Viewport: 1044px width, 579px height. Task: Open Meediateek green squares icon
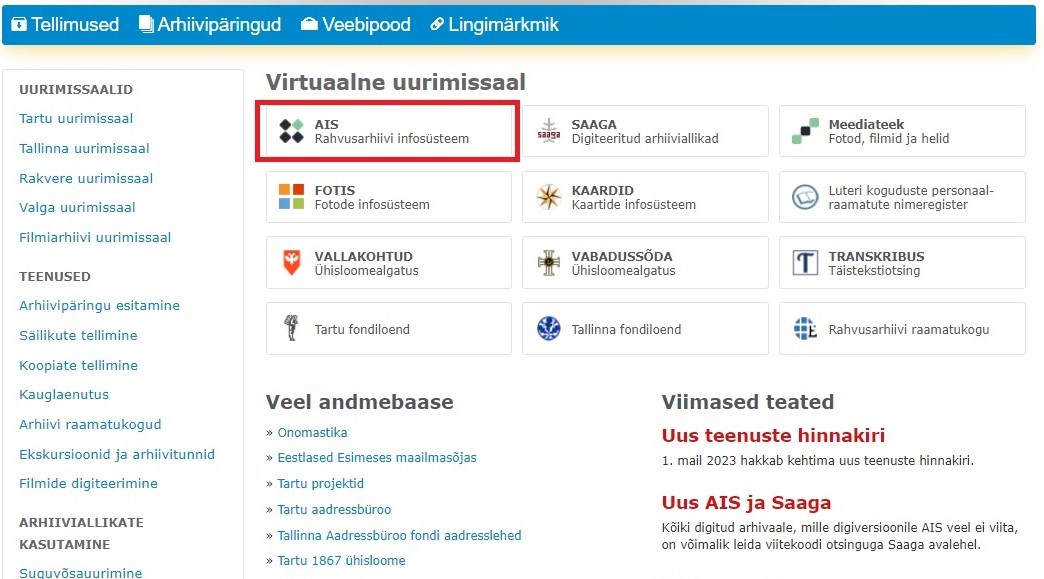coord(805,131)
